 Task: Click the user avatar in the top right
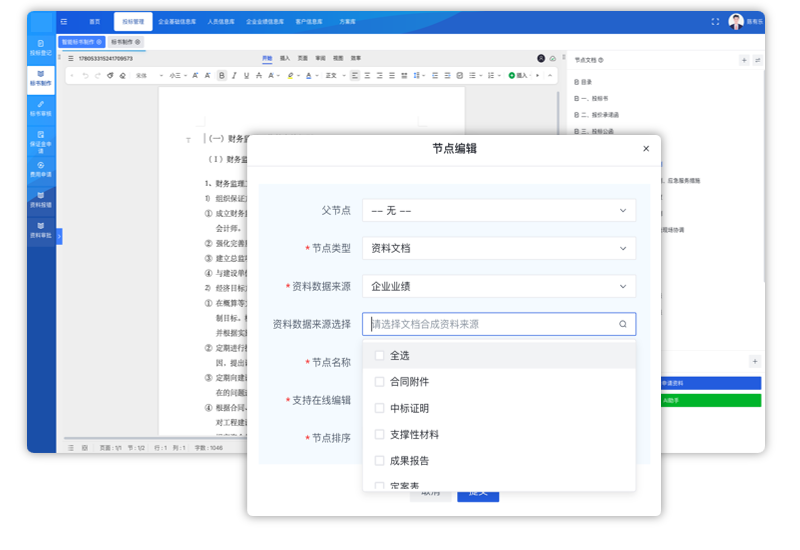click(x=736, y=21)
